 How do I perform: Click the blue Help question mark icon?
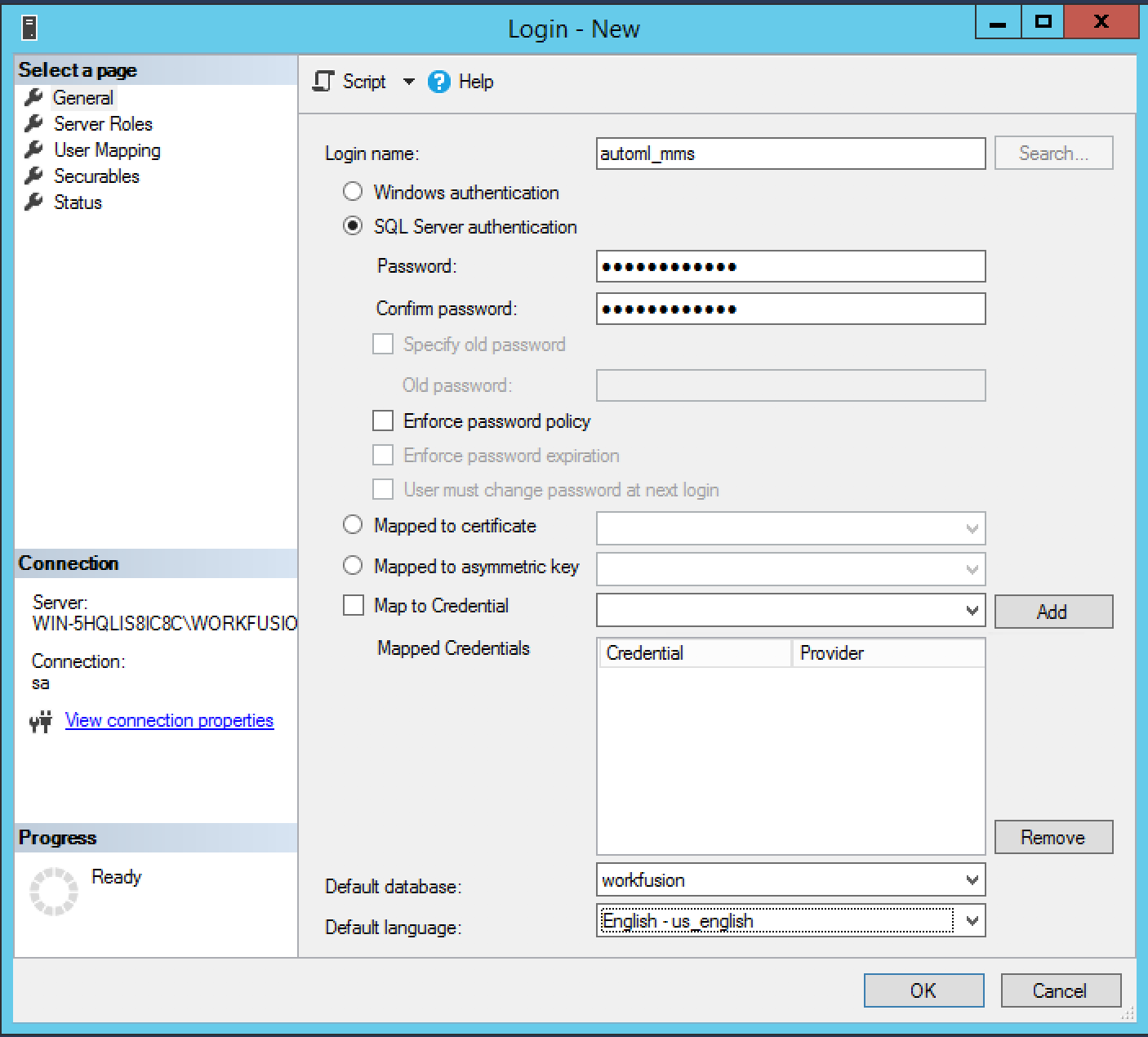[x=439, y=82]
